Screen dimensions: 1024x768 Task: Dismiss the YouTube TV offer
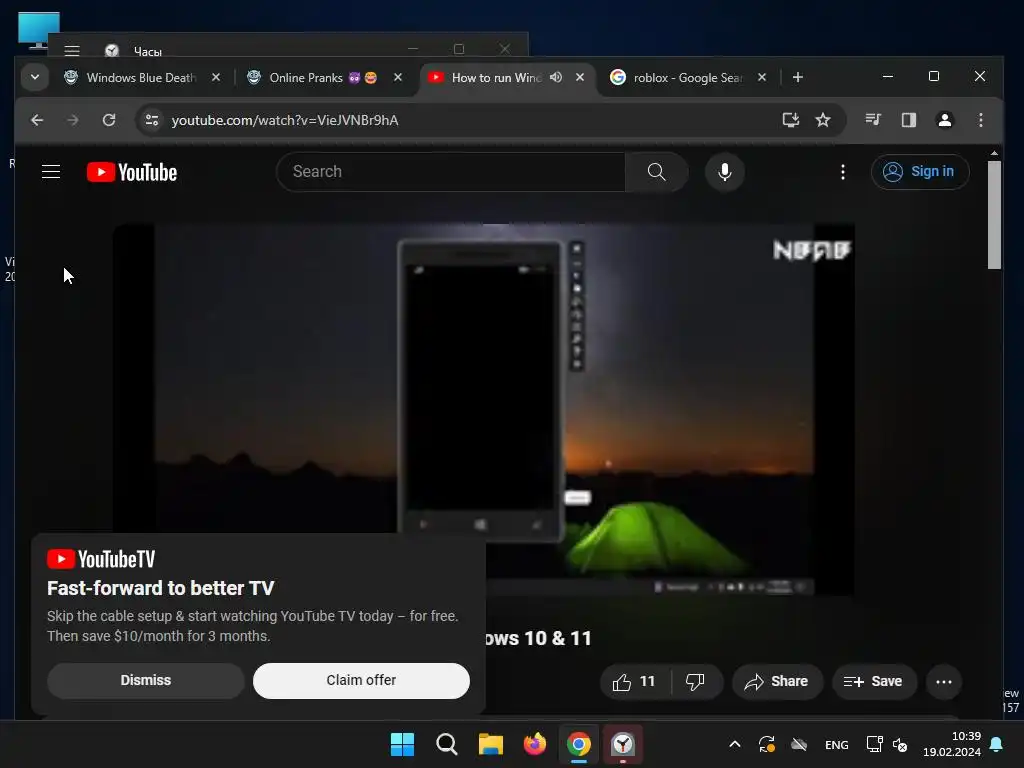(x=146, y=680)
